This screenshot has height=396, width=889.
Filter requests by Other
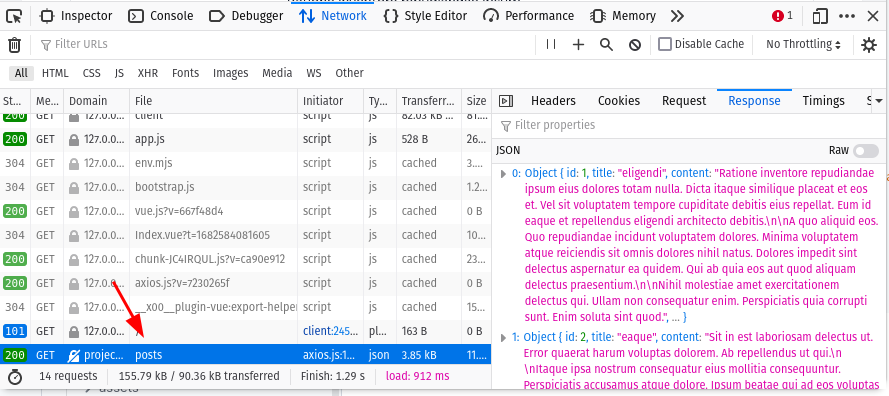coord(349,73)
